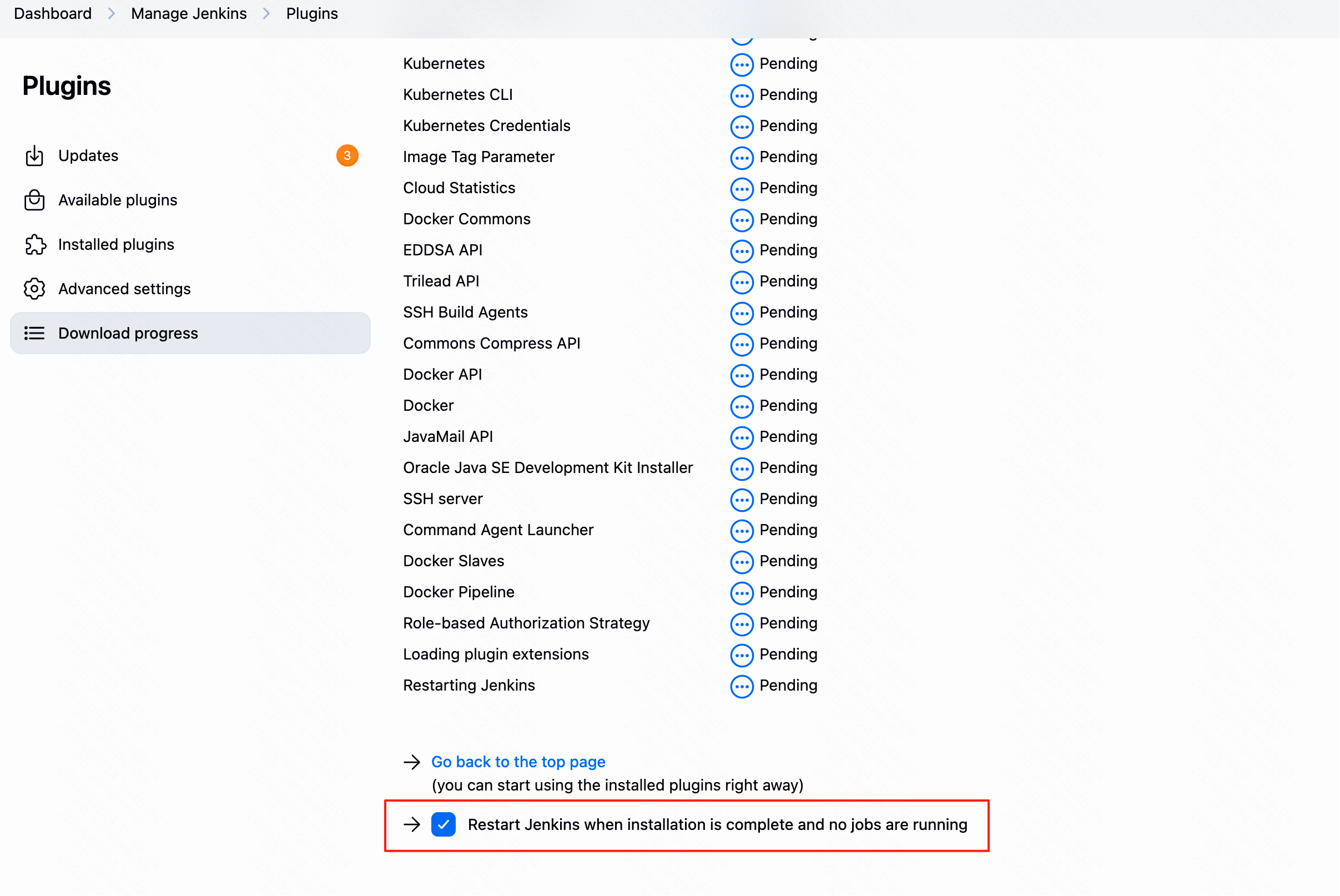Click the pending status icon for Restarting Jenkins
This screenshot has width=1340, height=896.
(x=742, y=686)
